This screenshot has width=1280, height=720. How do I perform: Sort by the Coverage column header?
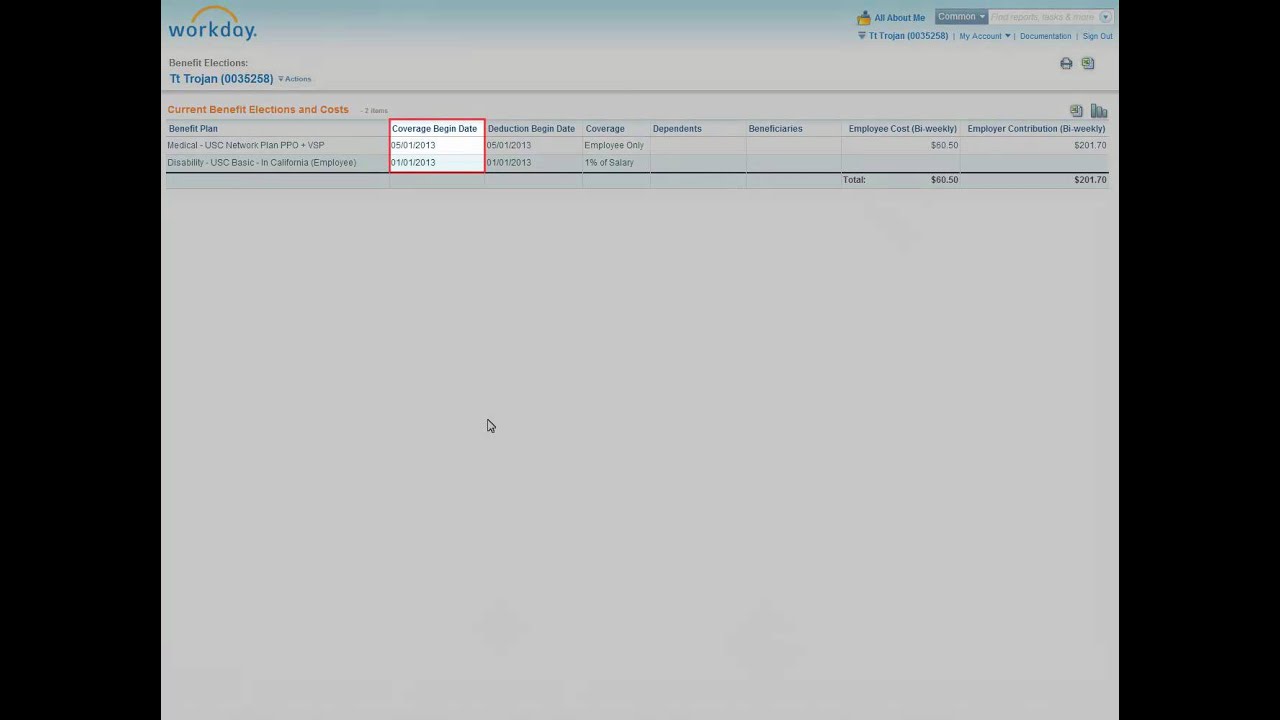(x=605, y=129)
